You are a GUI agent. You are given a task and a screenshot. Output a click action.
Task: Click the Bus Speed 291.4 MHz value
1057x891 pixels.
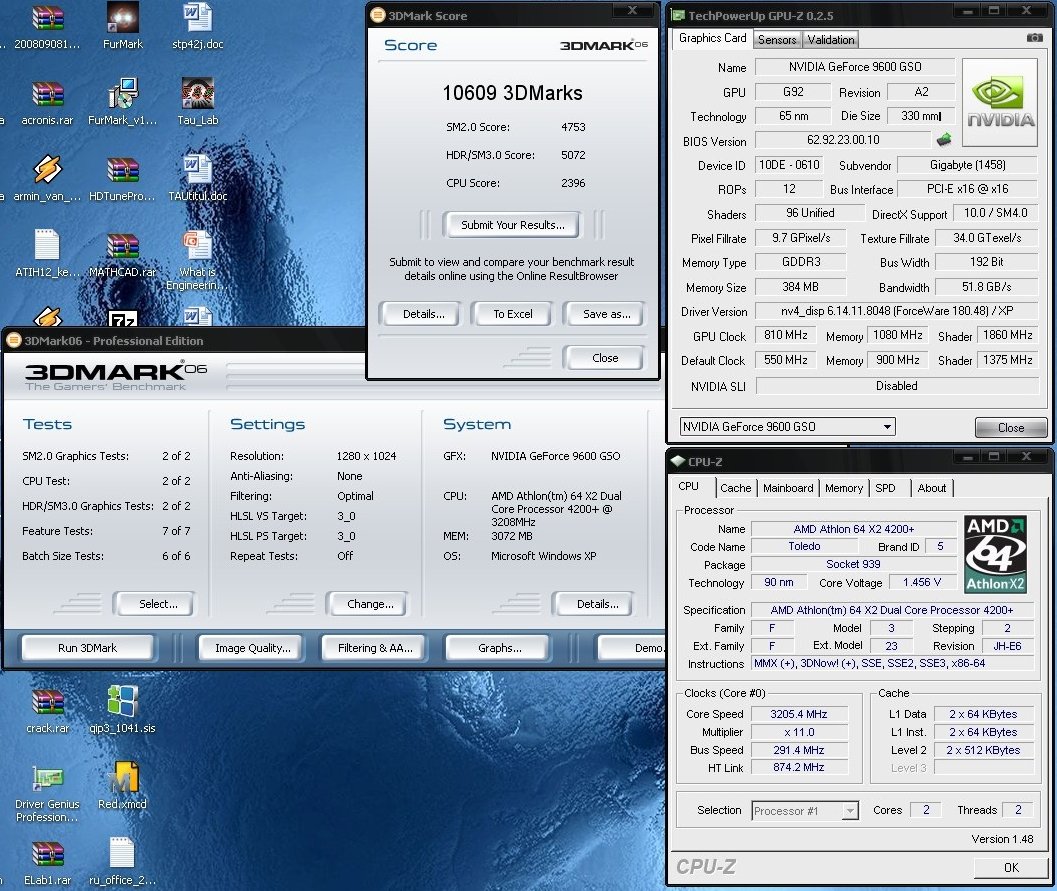[x=798, y=749]
